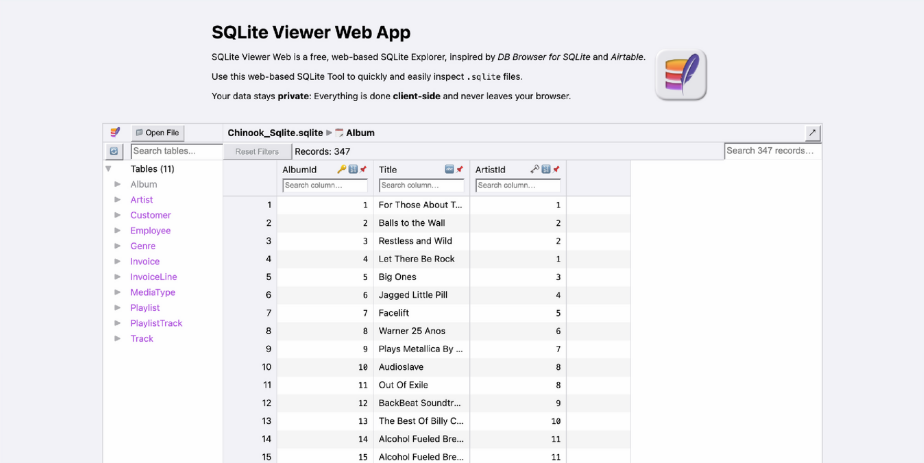
Task: Click the ArtistId column header label
Action: click(x=490, y=169)
